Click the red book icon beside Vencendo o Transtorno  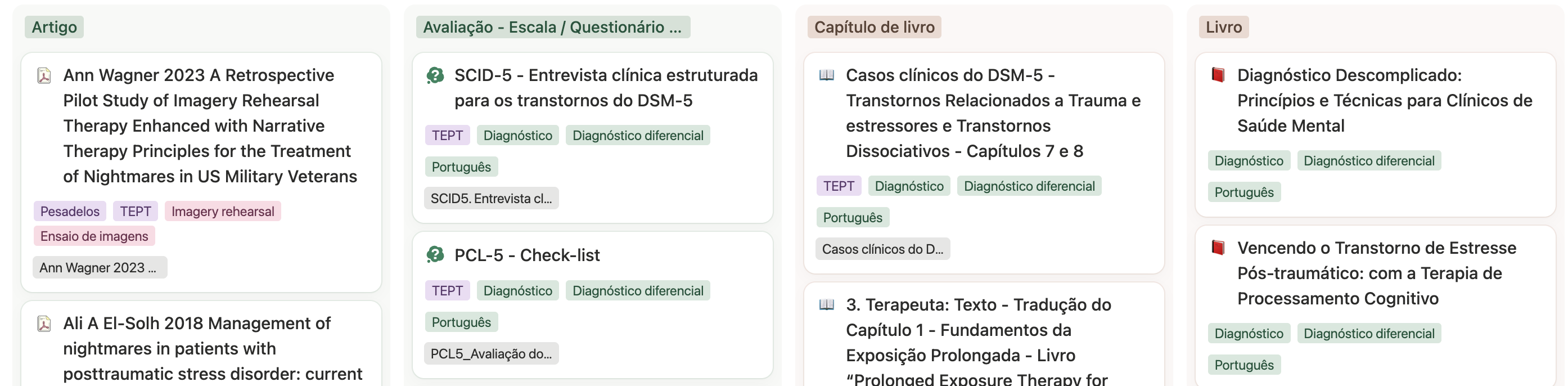pos(1218,248)
